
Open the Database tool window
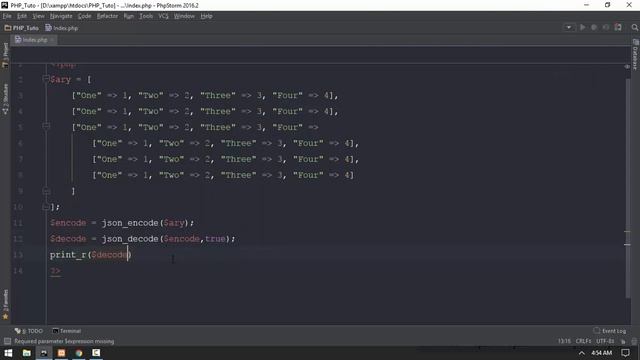coord(635,54)
